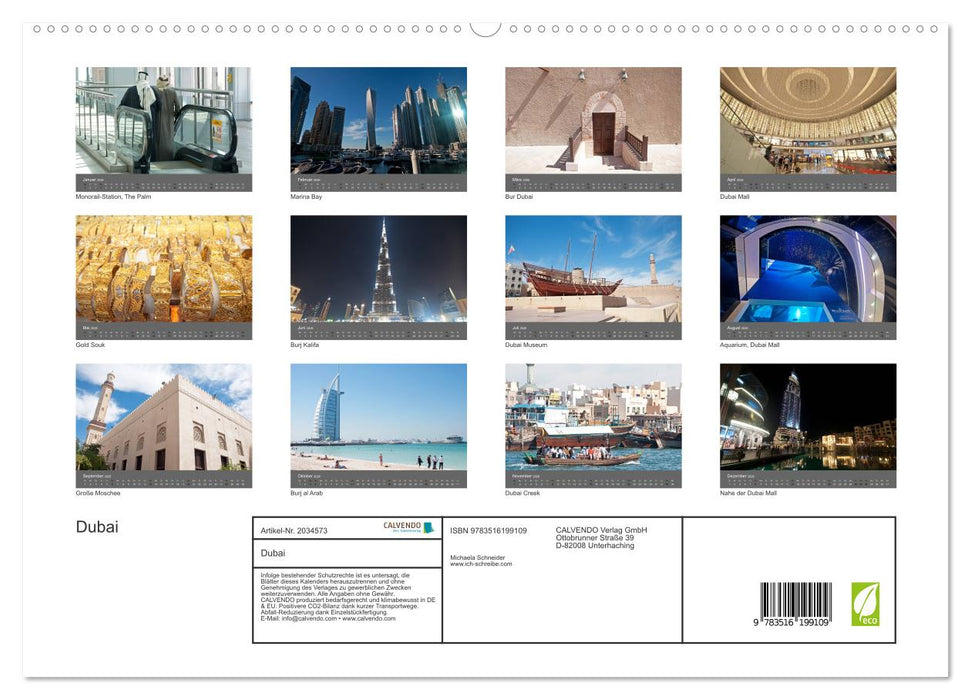Click the Große Moschee photo
971x700 pixels.
pos(163,425)
